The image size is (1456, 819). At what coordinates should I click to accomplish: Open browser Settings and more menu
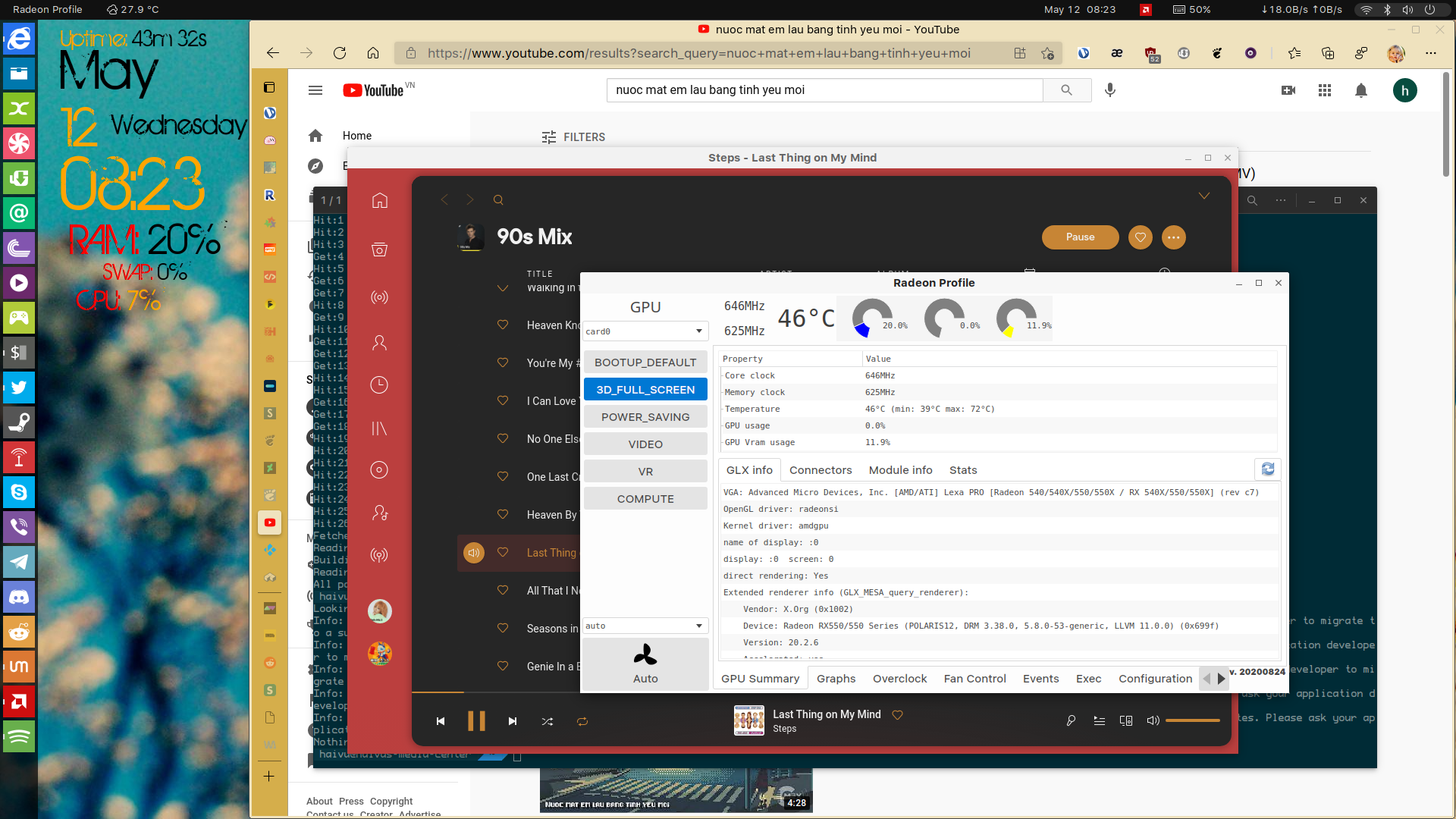pyautogui.click(x=1431, y=53)
